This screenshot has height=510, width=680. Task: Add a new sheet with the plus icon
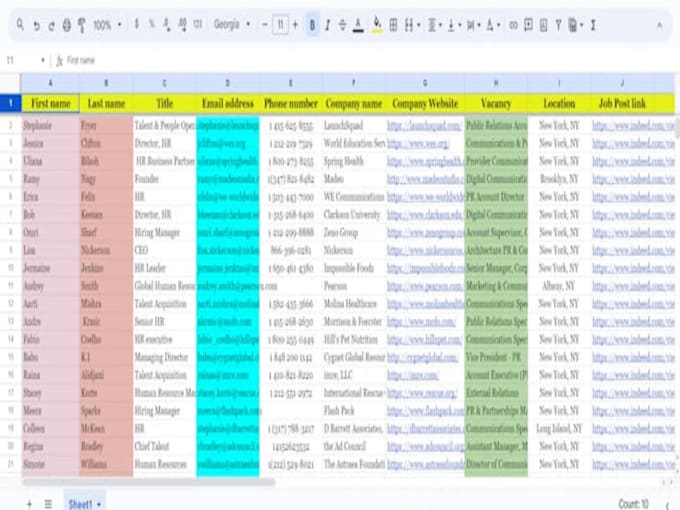[29, 504]
